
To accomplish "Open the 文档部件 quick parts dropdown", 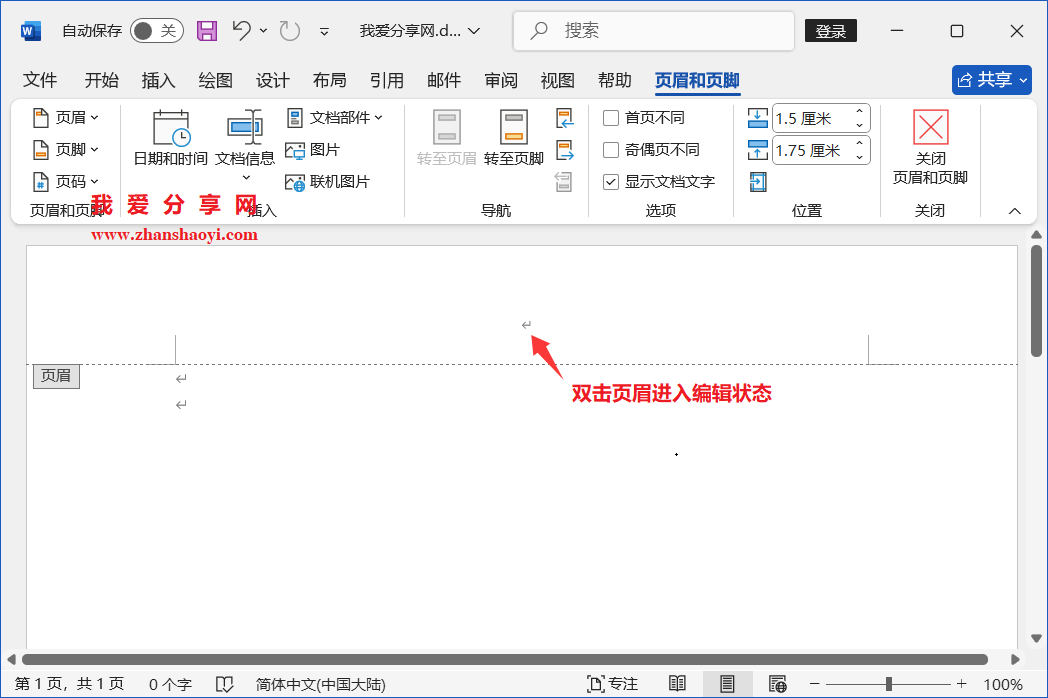I will pyautogui.click(x=334, y=118).
